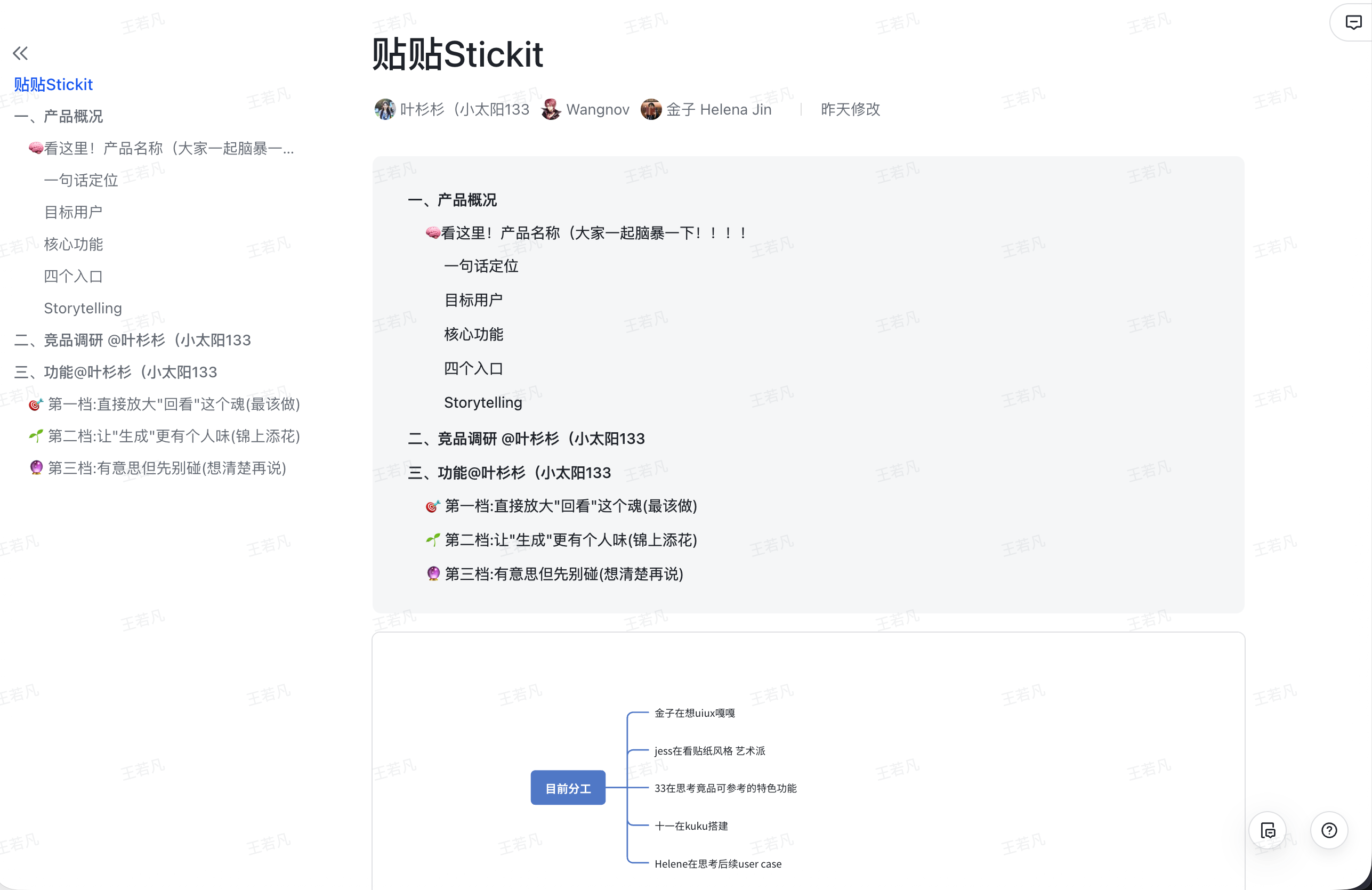
Task: Click author name 金子 Helena Jin
Action: 719,109
